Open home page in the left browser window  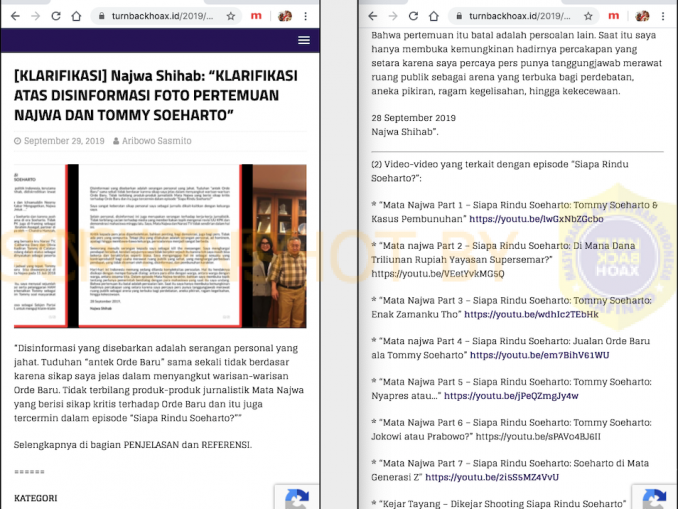pyautogui.click(x=76, y=16)
